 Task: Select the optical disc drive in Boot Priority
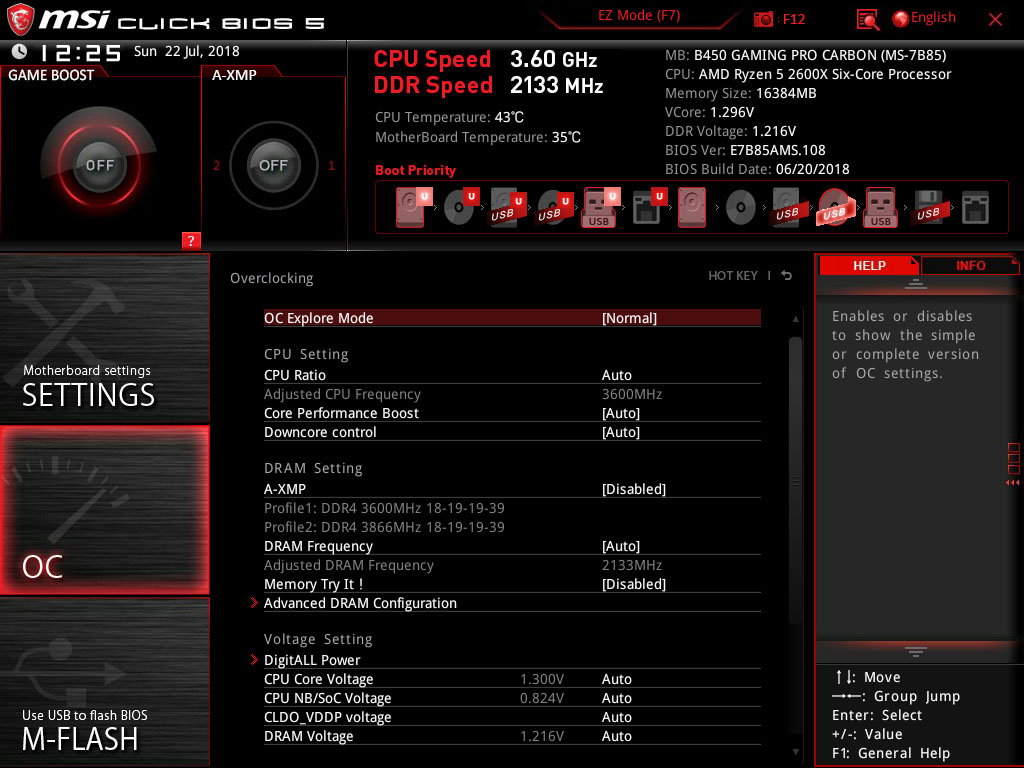[457, 207]
